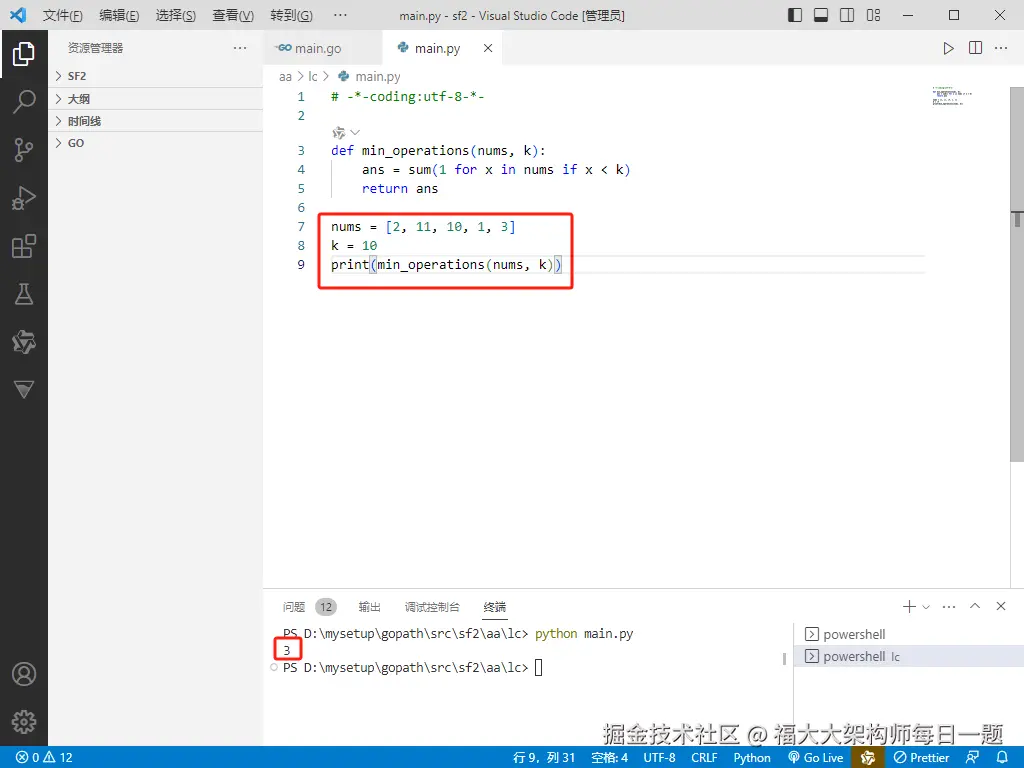1024x768 pixels.
Task: Change line ending via CRLF
Action: click(x=704, y=758)
